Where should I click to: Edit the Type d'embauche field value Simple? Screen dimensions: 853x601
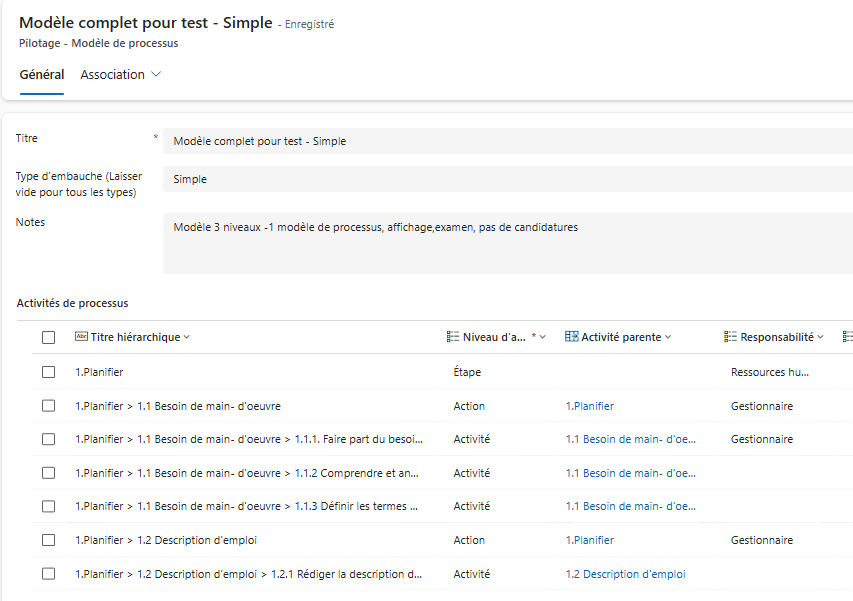pyautogui.click(x=500, y=179)
